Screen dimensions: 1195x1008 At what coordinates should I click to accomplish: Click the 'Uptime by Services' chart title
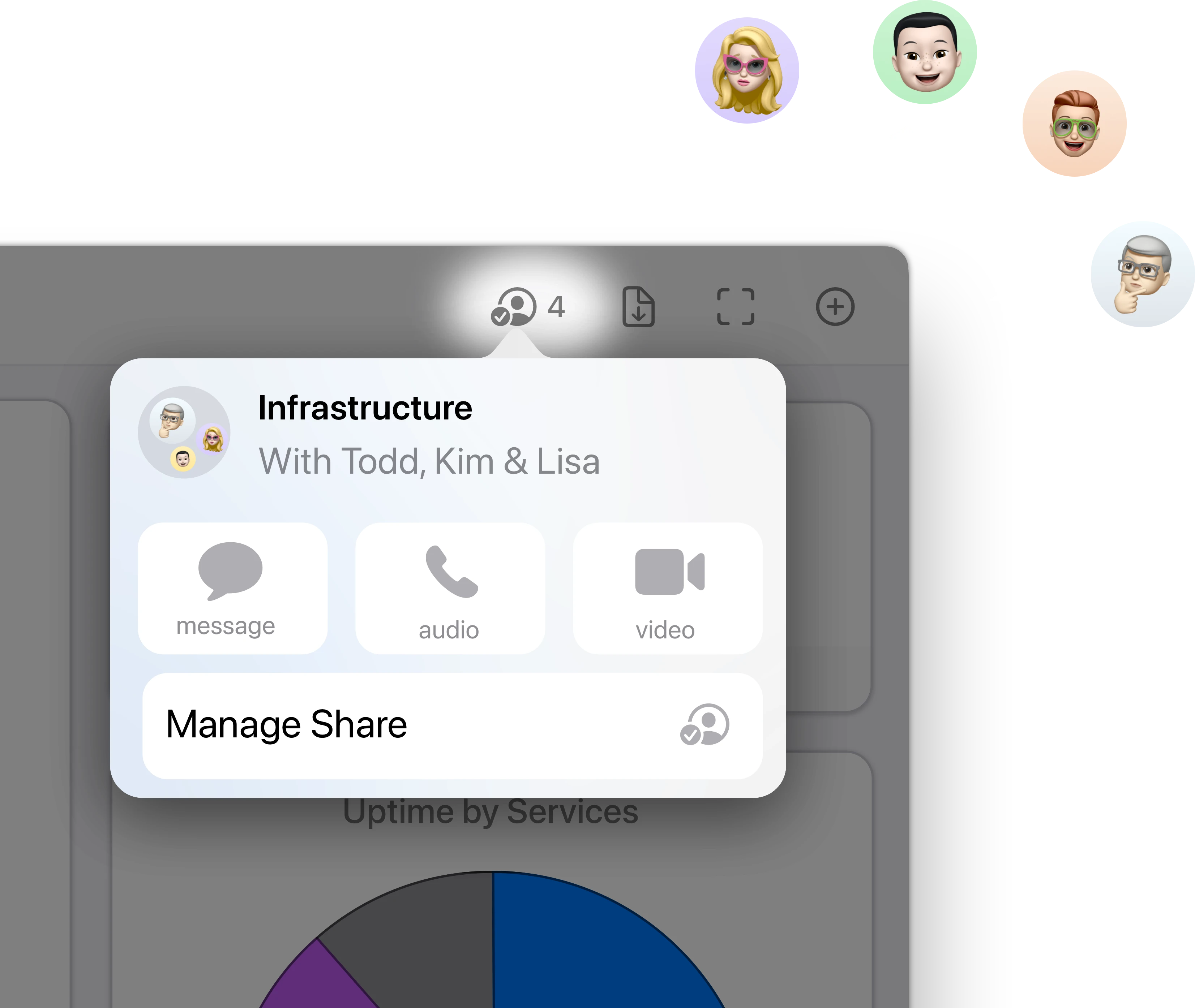coord(491,811)
